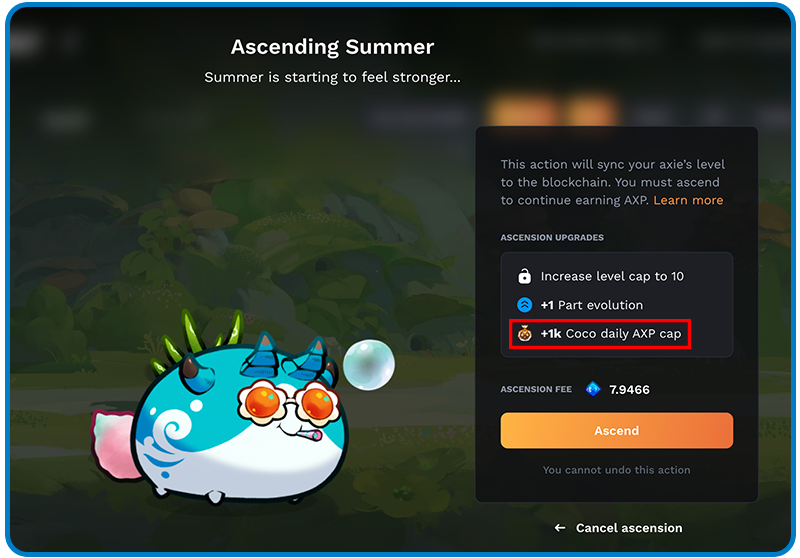Click the blue Part evolution chevron icon

coord(524,305)
